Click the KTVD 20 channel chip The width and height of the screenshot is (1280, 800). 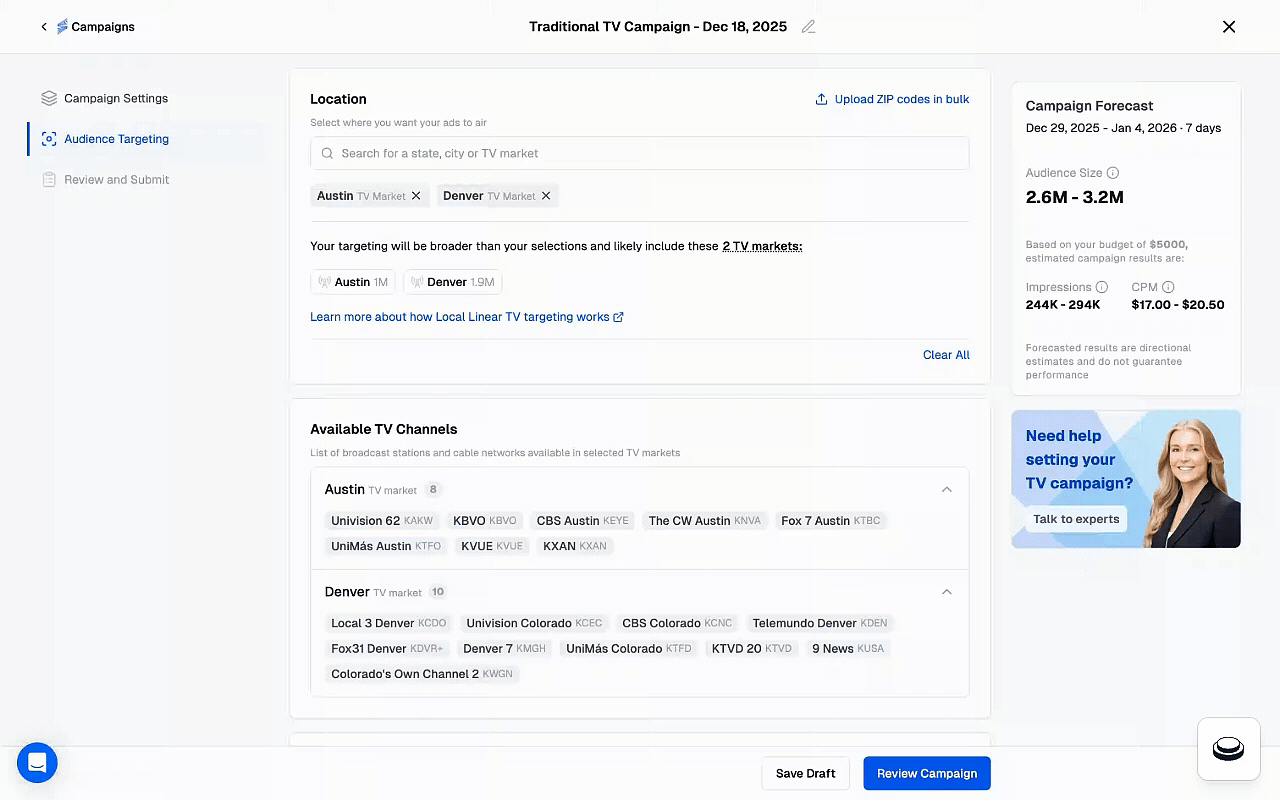click(752, 648)
